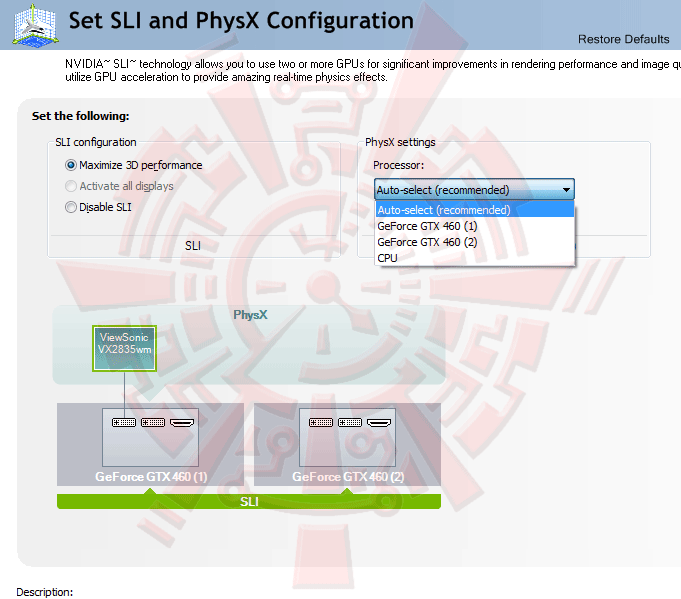Click the PhysX diagram label
This screenshot has height=599, width=681.
pos(250,315)
